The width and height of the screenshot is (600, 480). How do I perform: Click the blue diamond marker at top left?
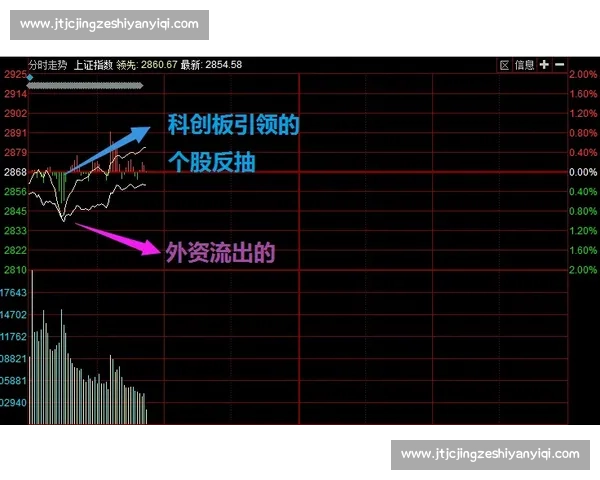click(30, 77)
